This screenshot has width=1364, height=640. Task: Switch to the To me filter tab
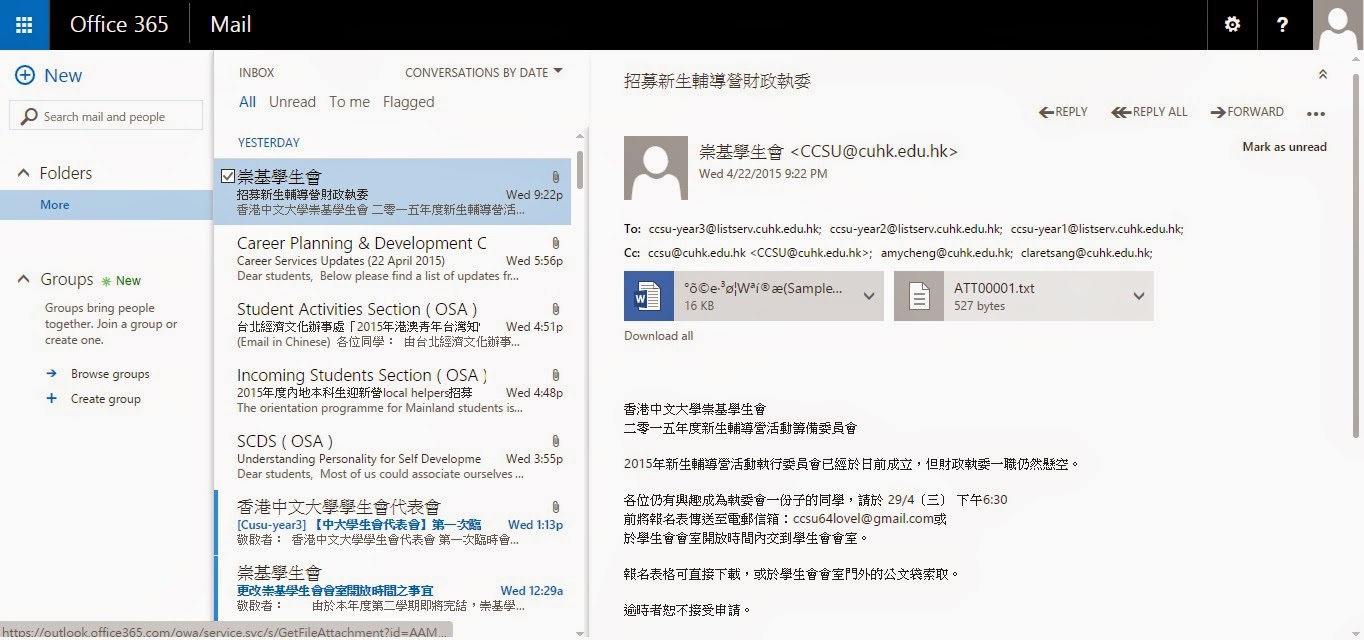pyautogui.click(x=349, y=101)
